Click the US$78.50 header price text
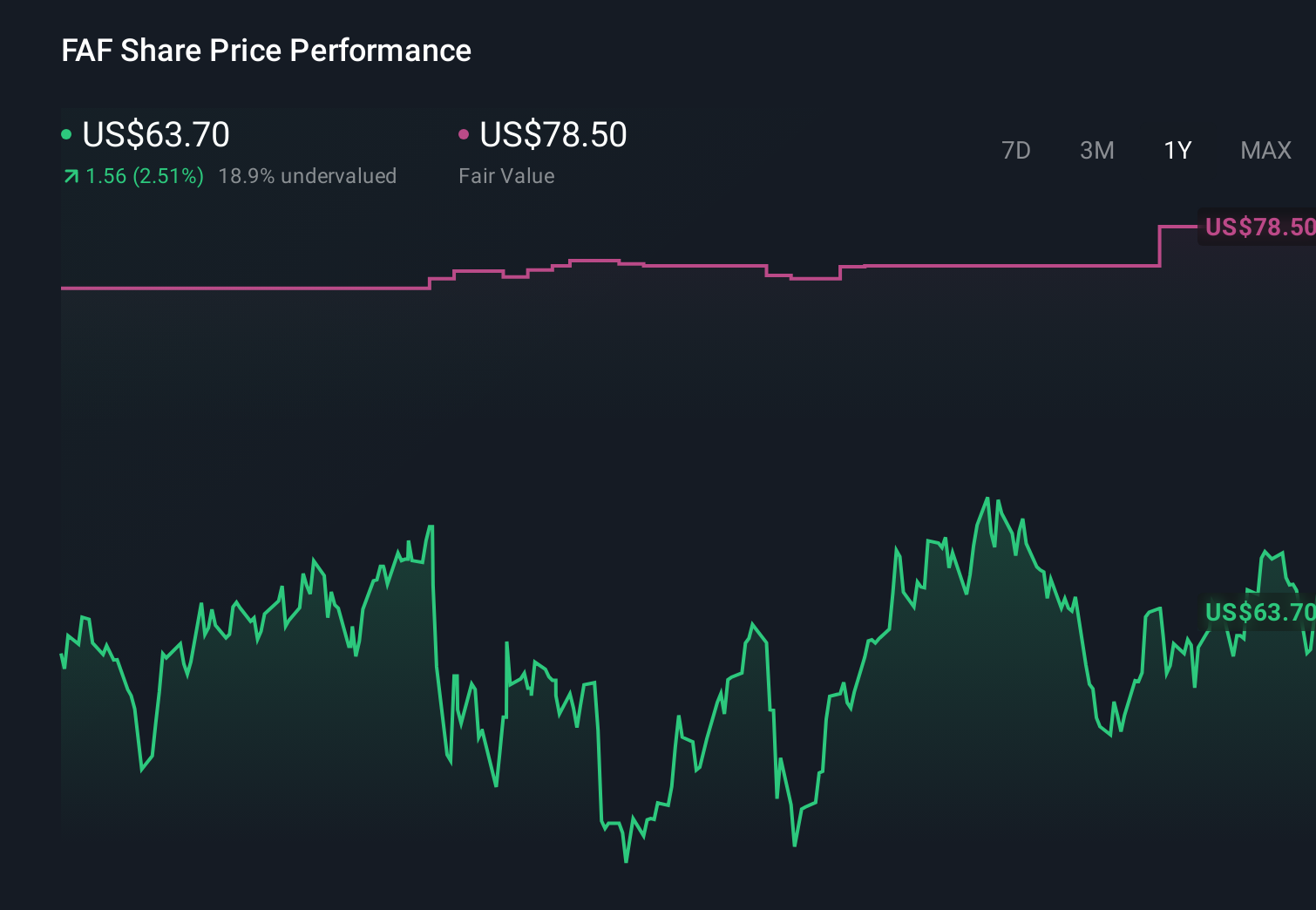 point(553,135)
